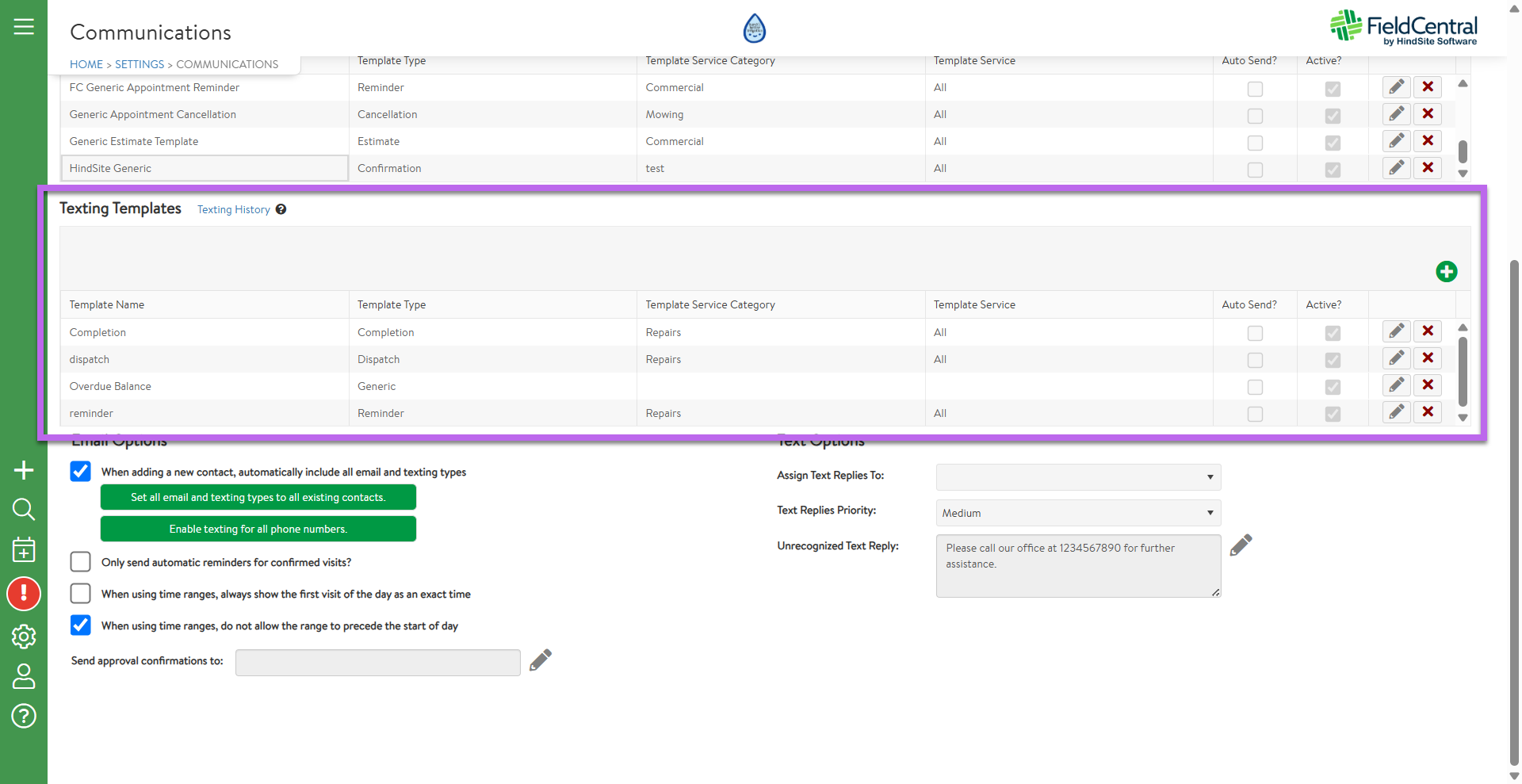The width and height of the screenshot is (1522, 784).
Task: Open the search icon in sidebar
Action: click(x=24, y=509)
